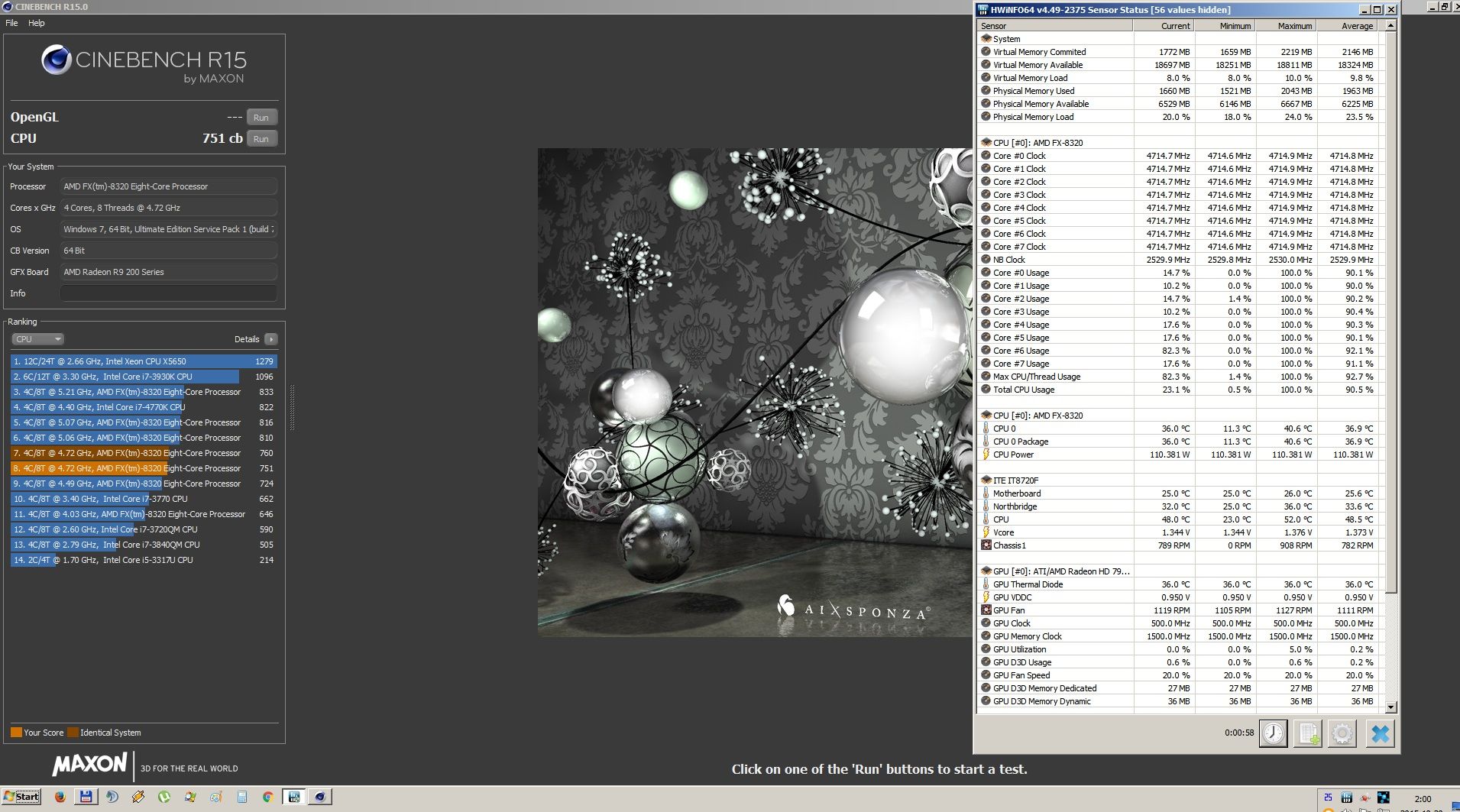Click the Total CPU Usage sensor icon

(986, 390)
